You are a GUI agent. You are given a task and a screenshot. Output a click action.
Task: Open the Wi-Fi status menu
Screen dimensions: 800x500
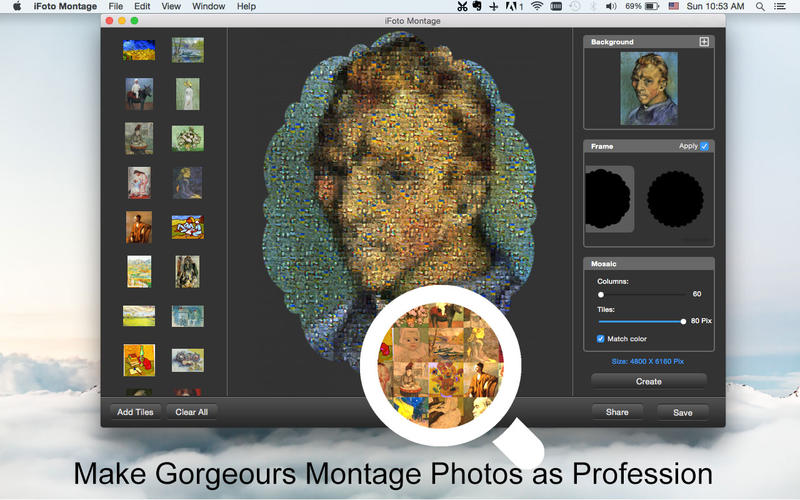tap(536, 6)
